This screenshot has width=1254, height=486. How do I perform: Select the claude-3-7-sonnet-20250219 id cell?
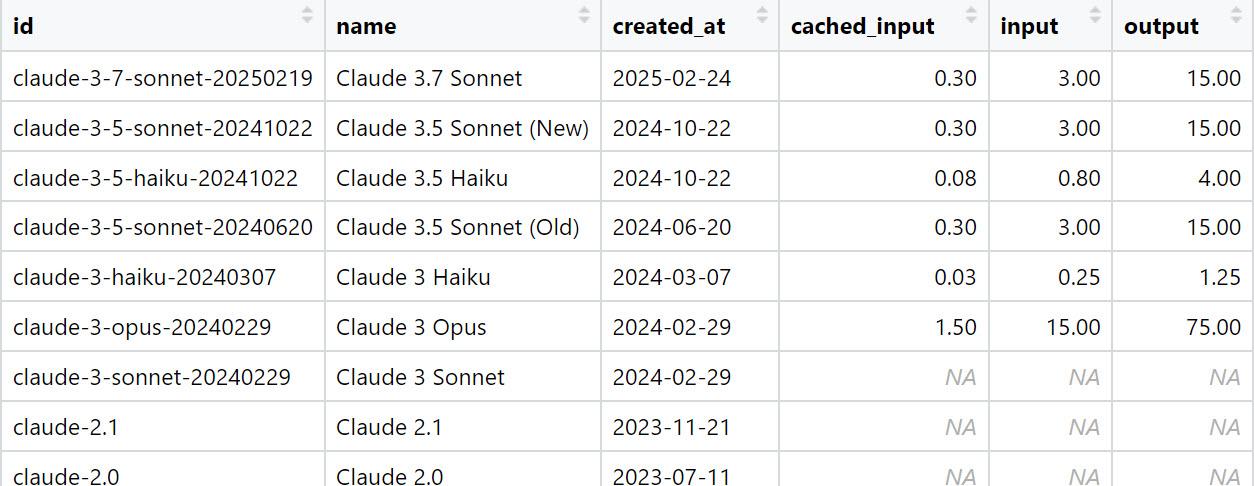(163, 77)
